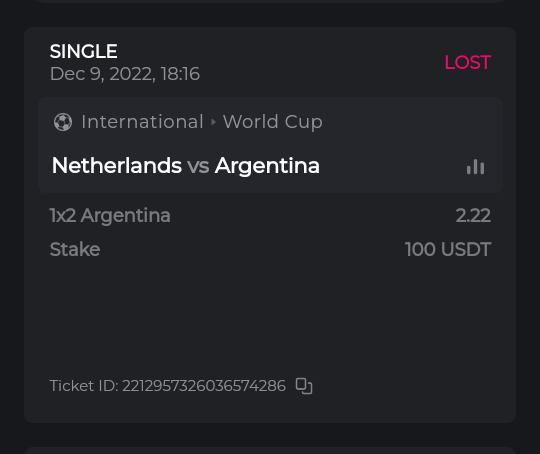The height and width of the screenshot is (454, 540).
Task: Click the Stake label
Action: click(75, 249)
